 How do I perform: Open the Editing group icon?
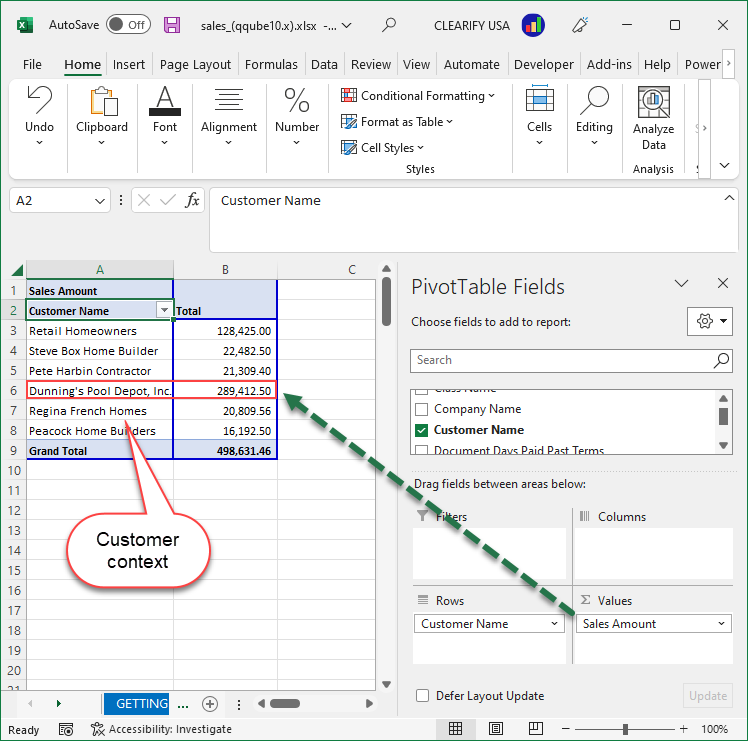tap(594, 100)
